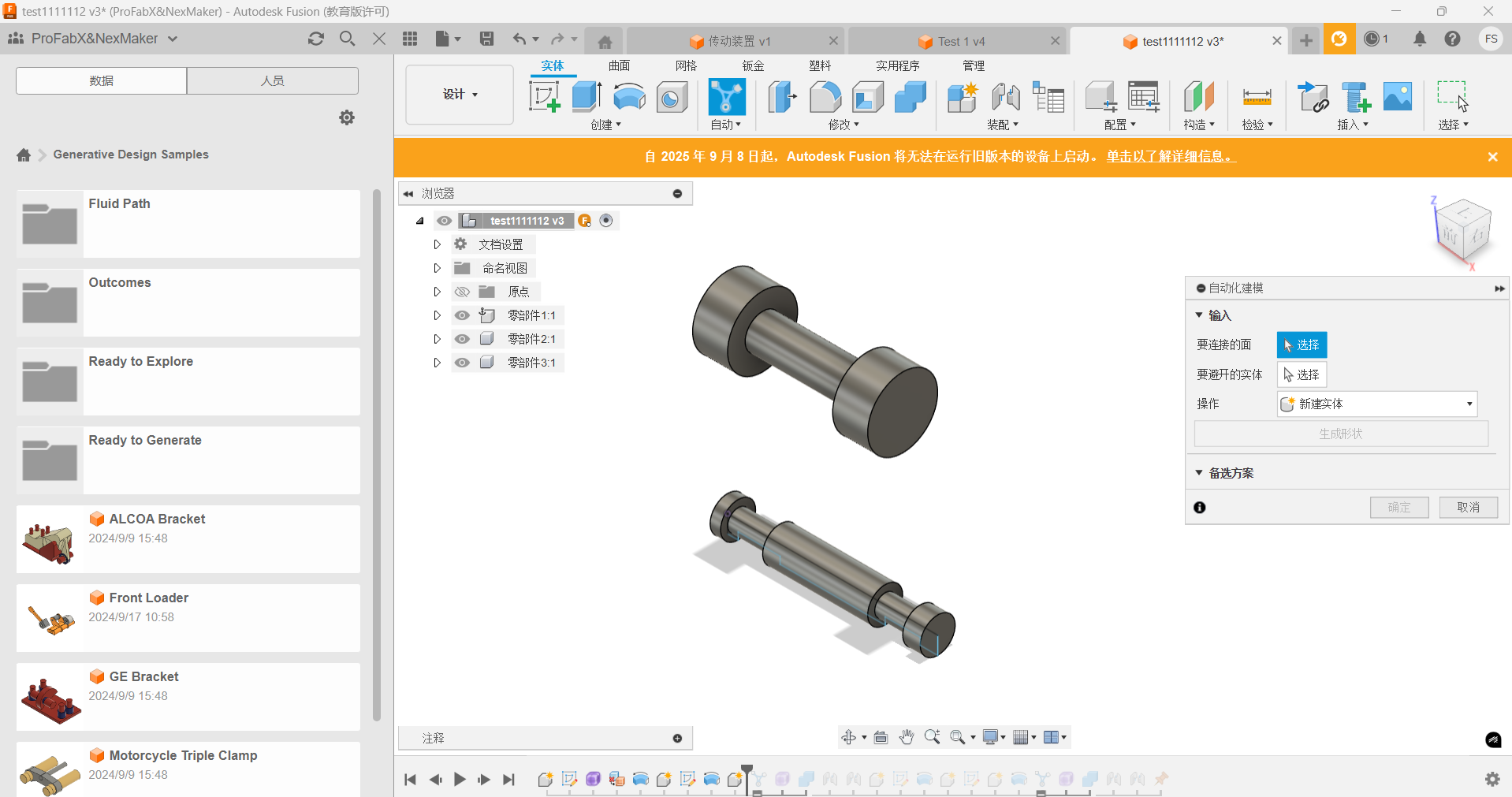Click the notifications bell icon
Viewport: 1512px width, 797px height.
point(1419,39)
